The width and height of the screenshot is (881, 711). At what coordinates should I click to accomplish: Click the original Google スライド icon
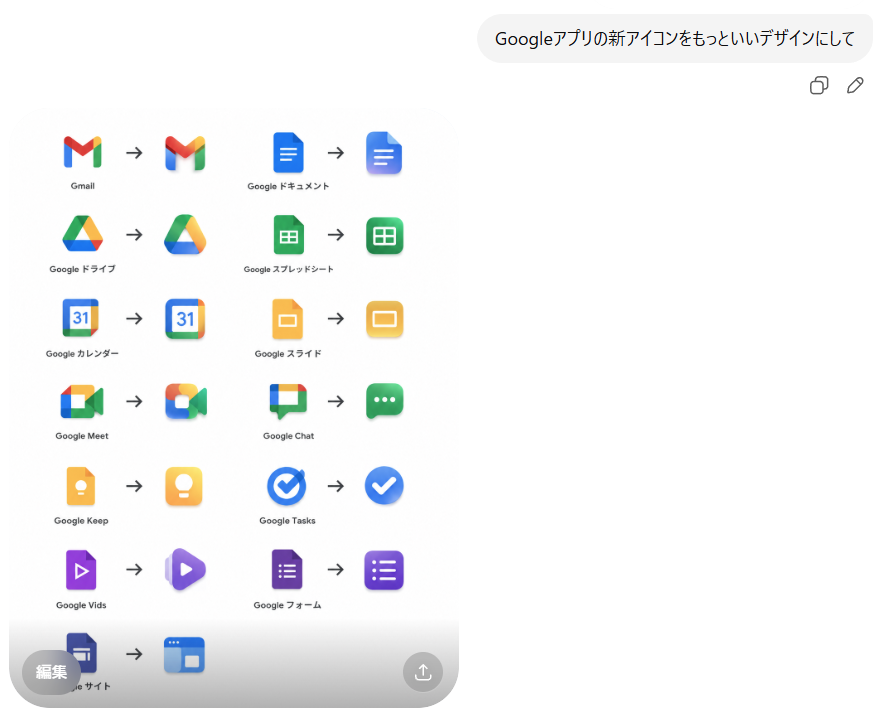tap(287, 319)
